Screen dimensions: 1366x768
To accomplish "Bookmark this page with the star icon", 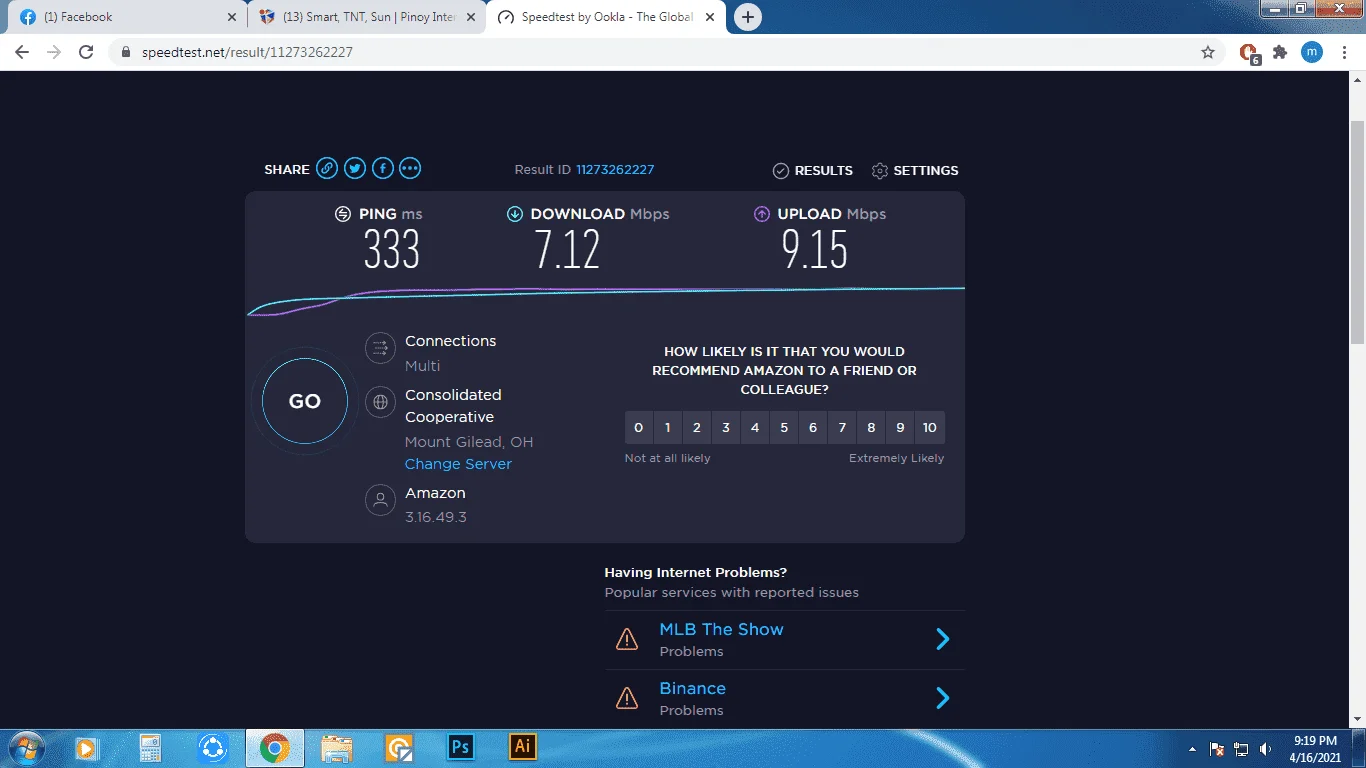I will (1208, 52).
